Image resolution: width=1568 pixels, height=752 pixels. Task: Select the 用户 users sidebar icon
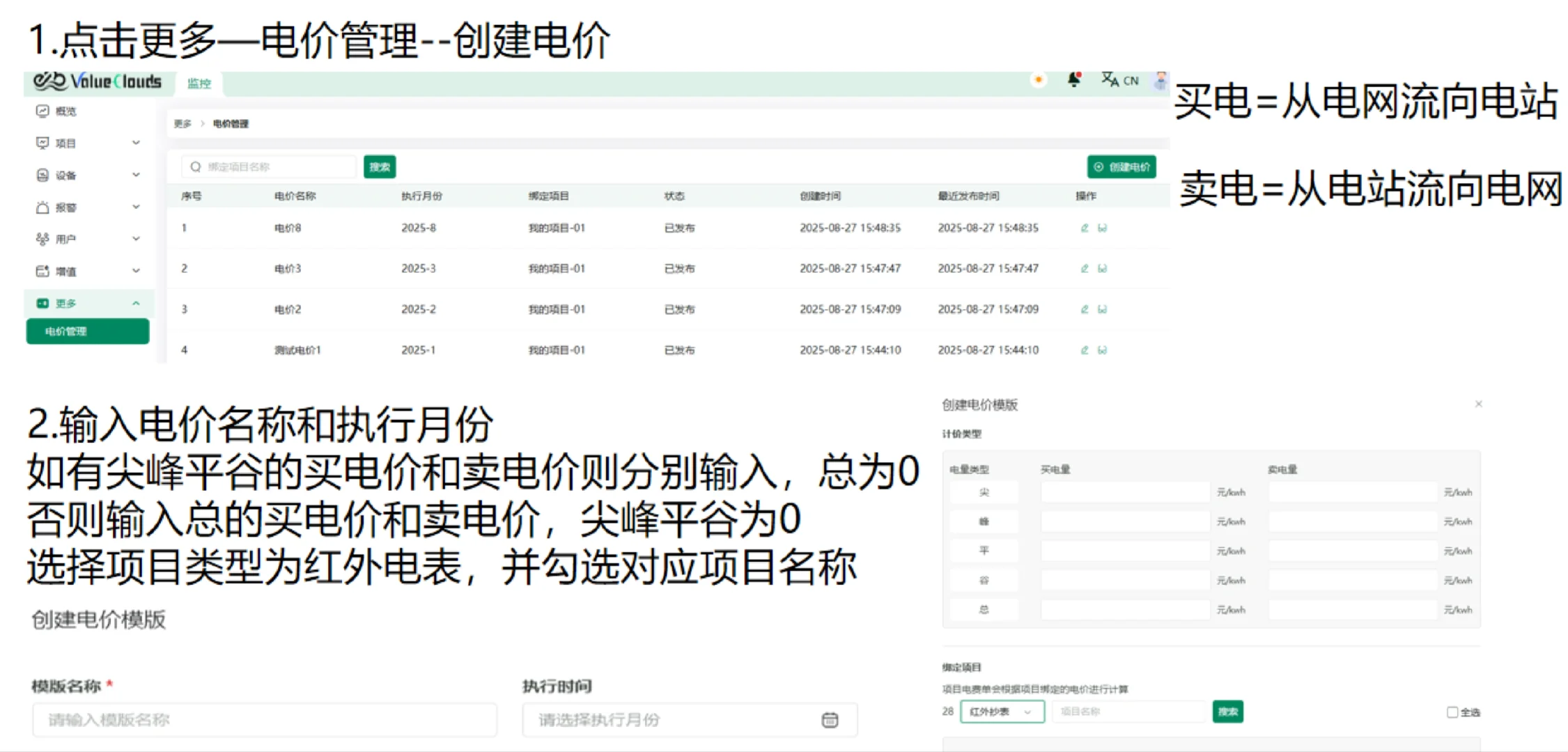pyautogui.click(x=42, y=237)
